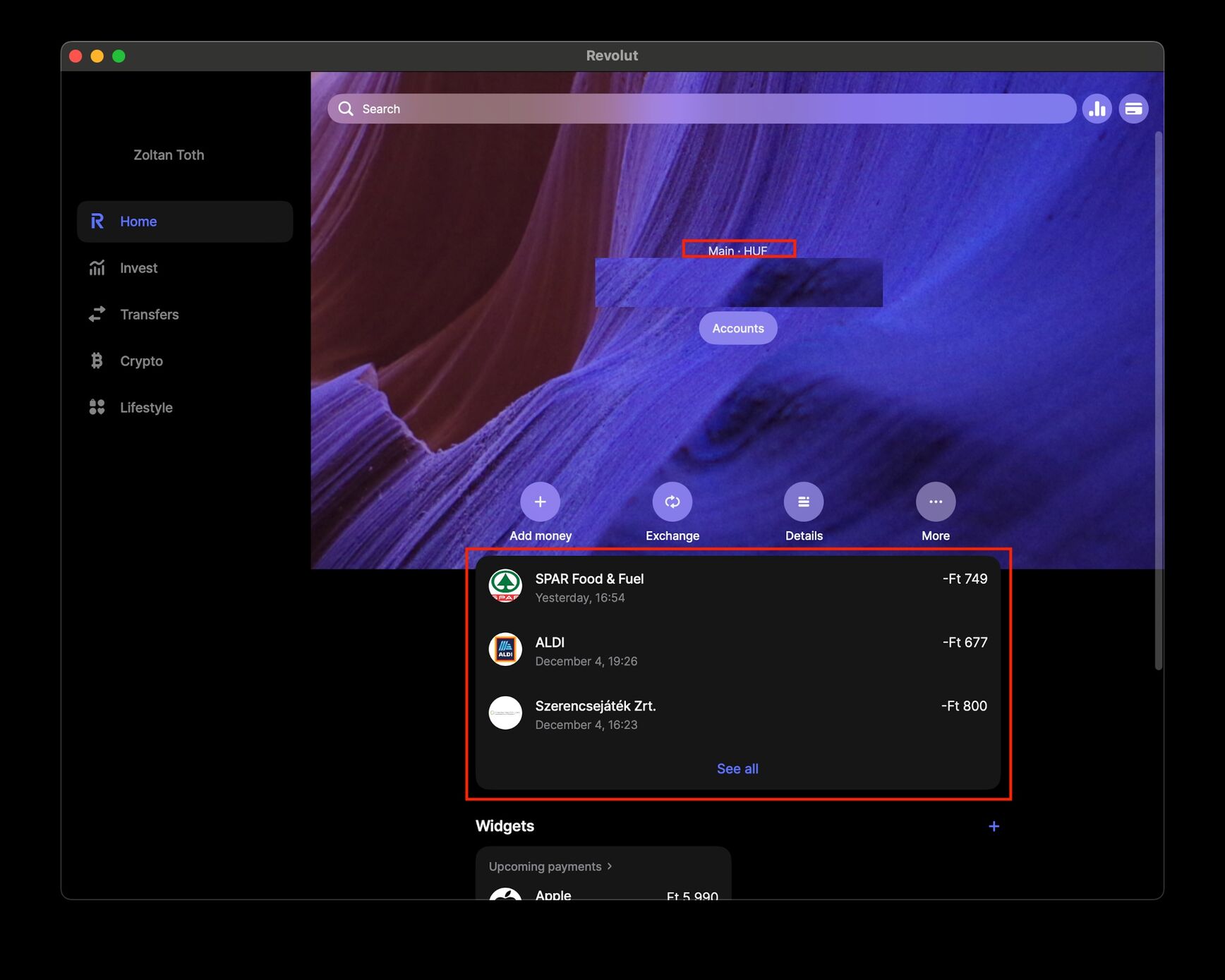Click the Widgets heading
The width and height of the screenshot is (1225, 980).
click(505, 826)
